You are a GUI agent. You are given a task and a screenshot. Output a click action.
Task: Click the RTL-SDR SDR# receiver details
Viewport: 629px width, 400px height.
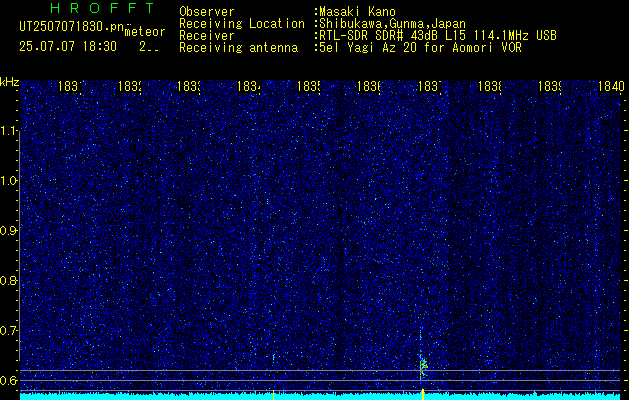[438, 36]
